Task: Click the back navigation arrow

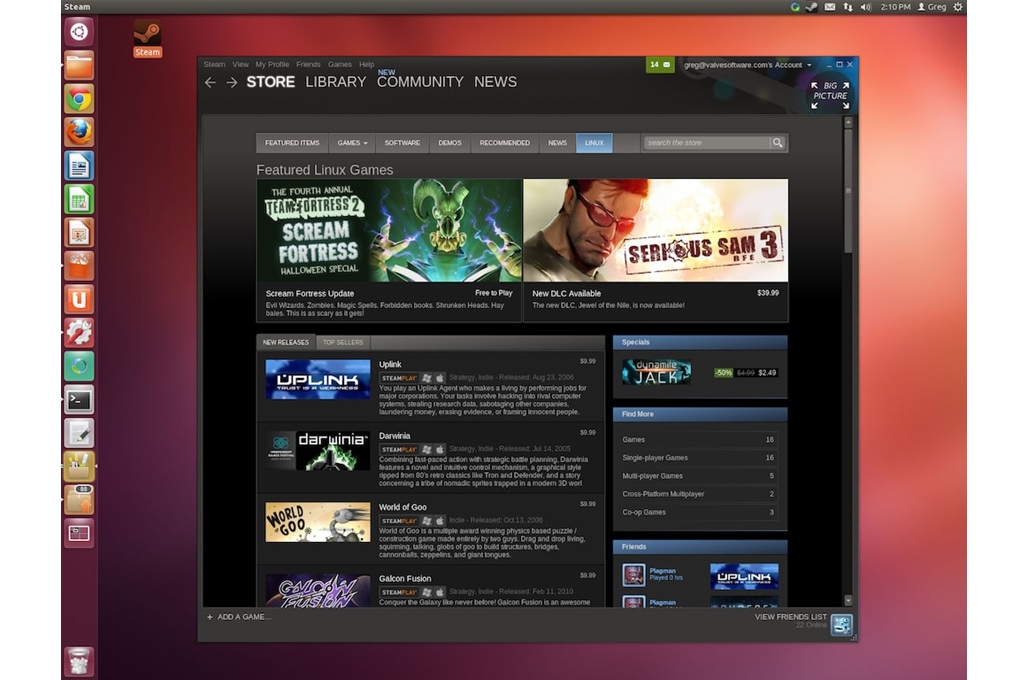Action: click(x=210, y=82)
